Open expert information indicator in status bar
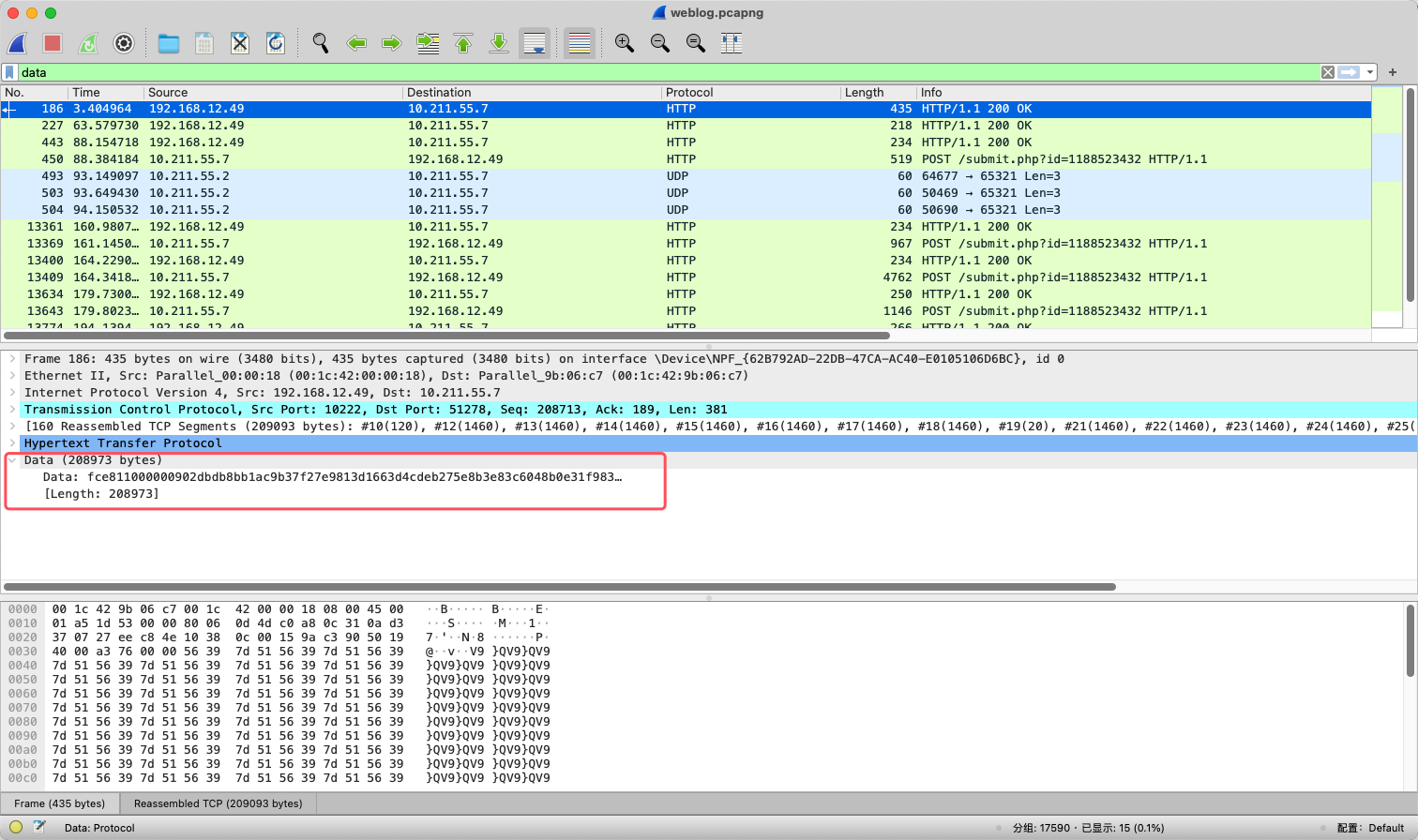The height and width of the screenshot is (840, 1418). coord(16,827)
